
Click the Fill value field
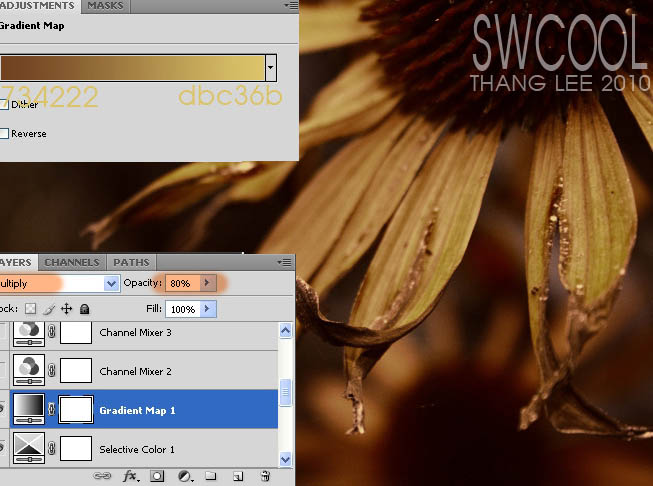click(183, 309)
